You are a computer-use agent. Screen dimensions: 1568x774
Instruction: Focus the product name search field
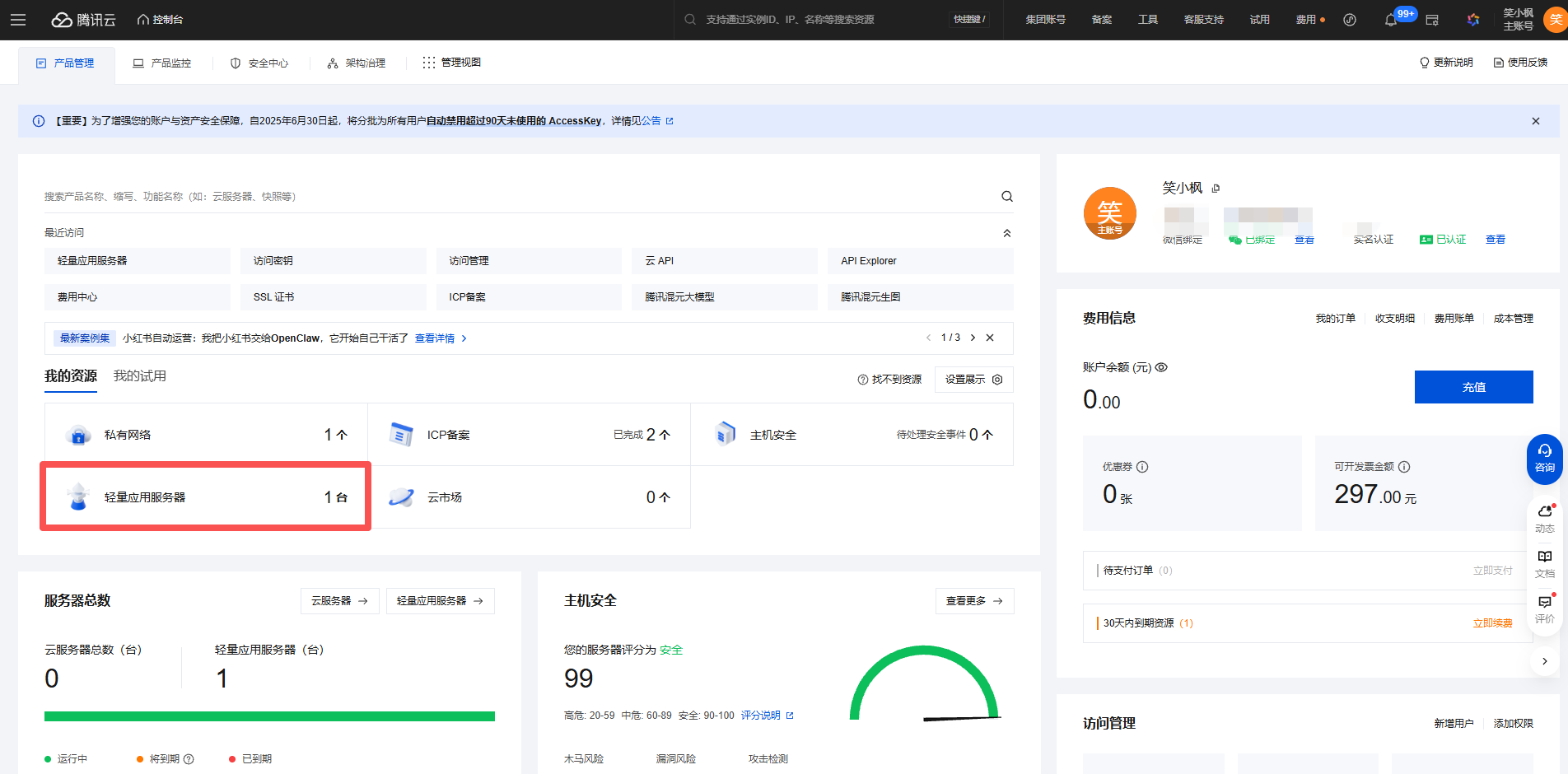coord(519,197)
